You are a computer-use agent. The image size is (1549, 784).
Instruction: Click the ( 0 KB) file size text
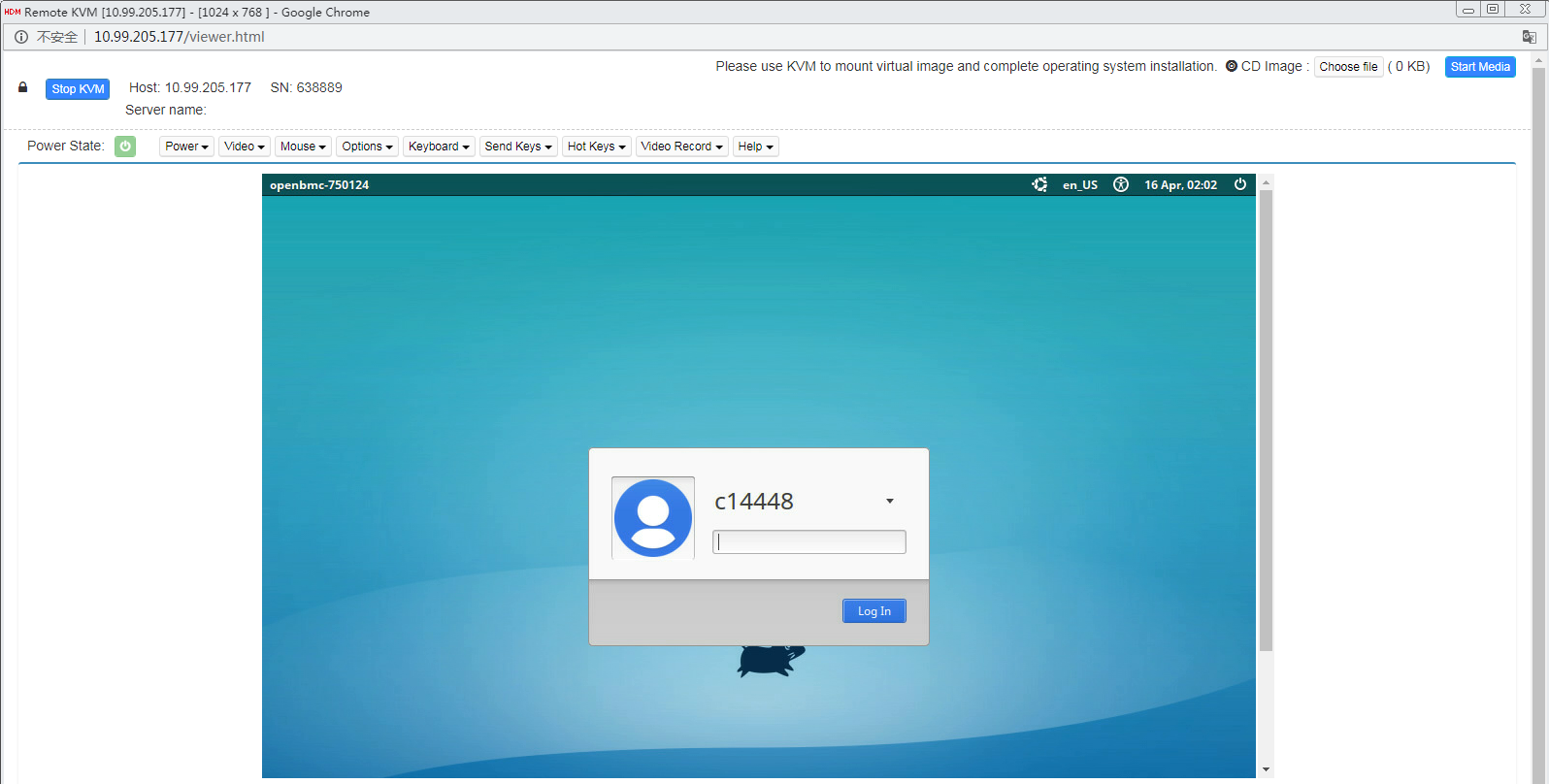coord(1409,66)
